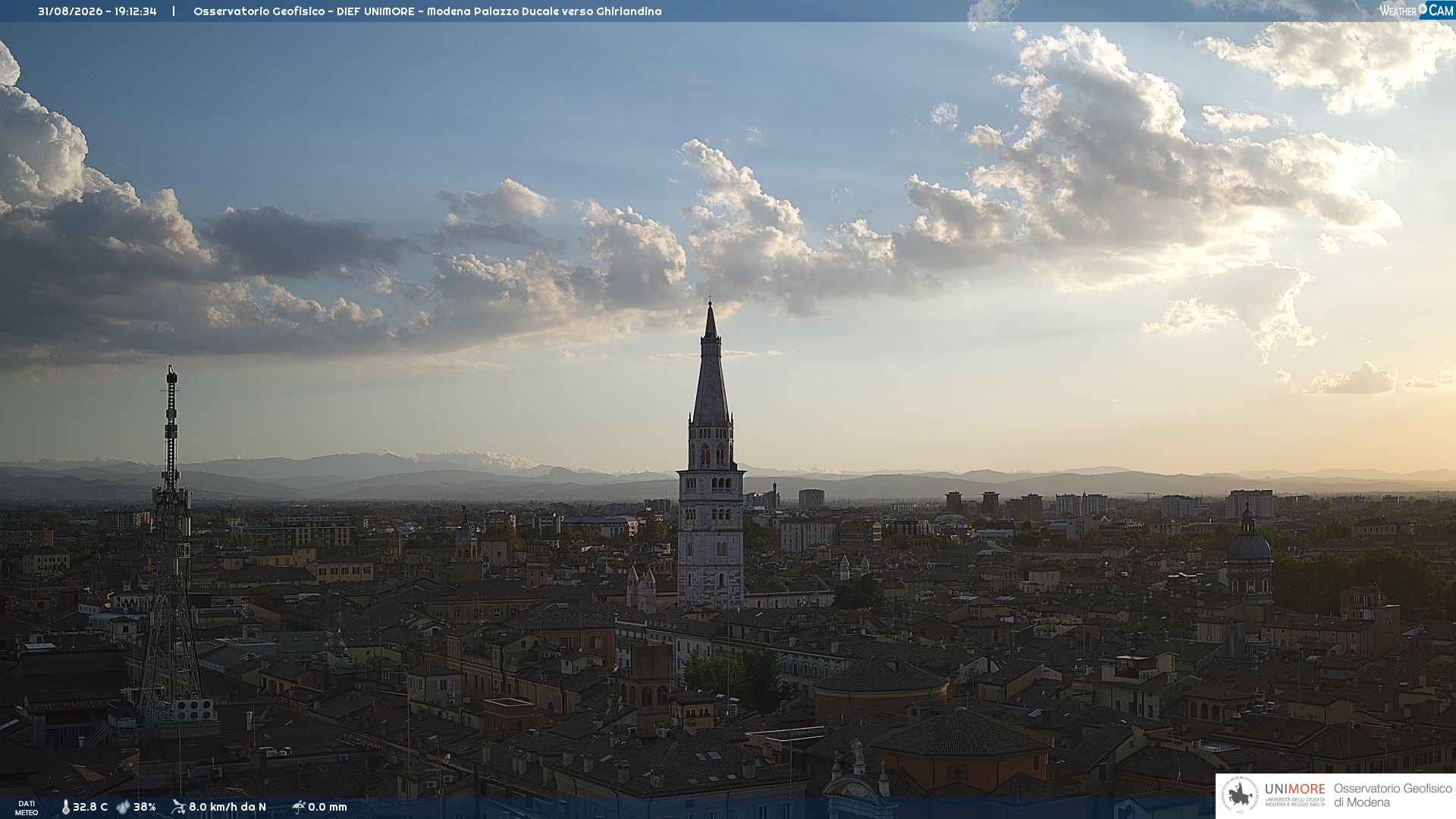Image resolution: width=1456 pixels, height=819 pixels.
Task: Click the humidity water drops icon
Action: point(123,808)
